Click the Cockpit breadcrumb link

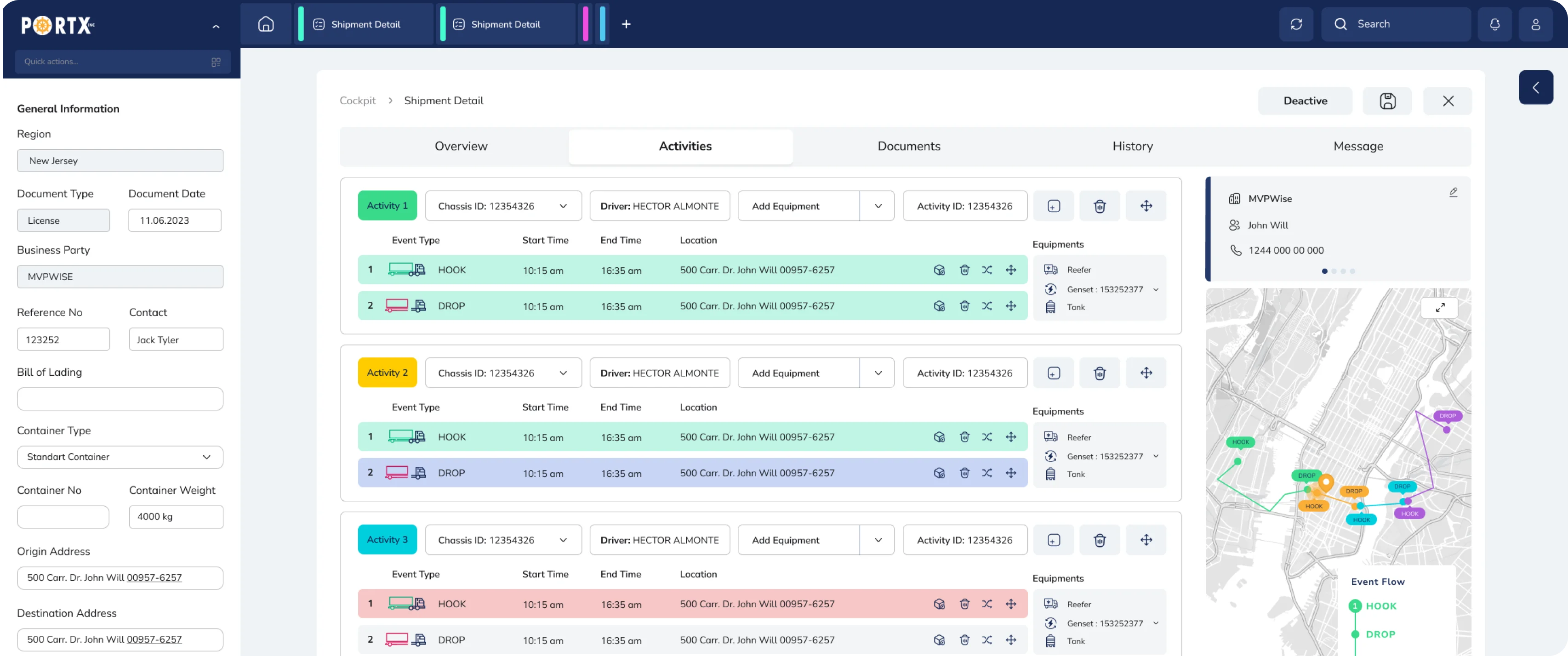click(357, 101)
